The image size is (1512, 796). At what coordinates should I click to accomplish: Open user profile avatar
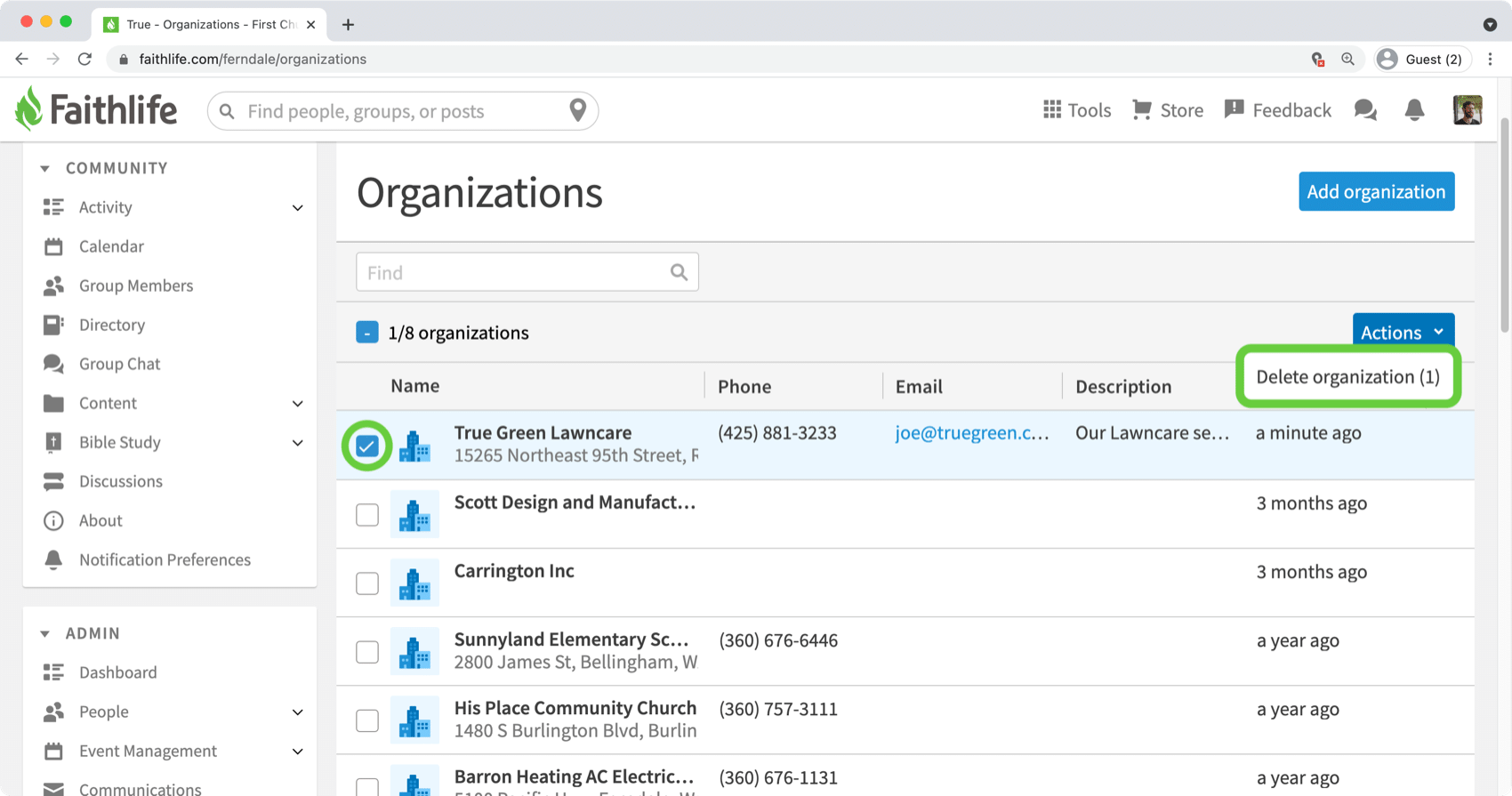pyautogui.click(x=1468, y=109)
